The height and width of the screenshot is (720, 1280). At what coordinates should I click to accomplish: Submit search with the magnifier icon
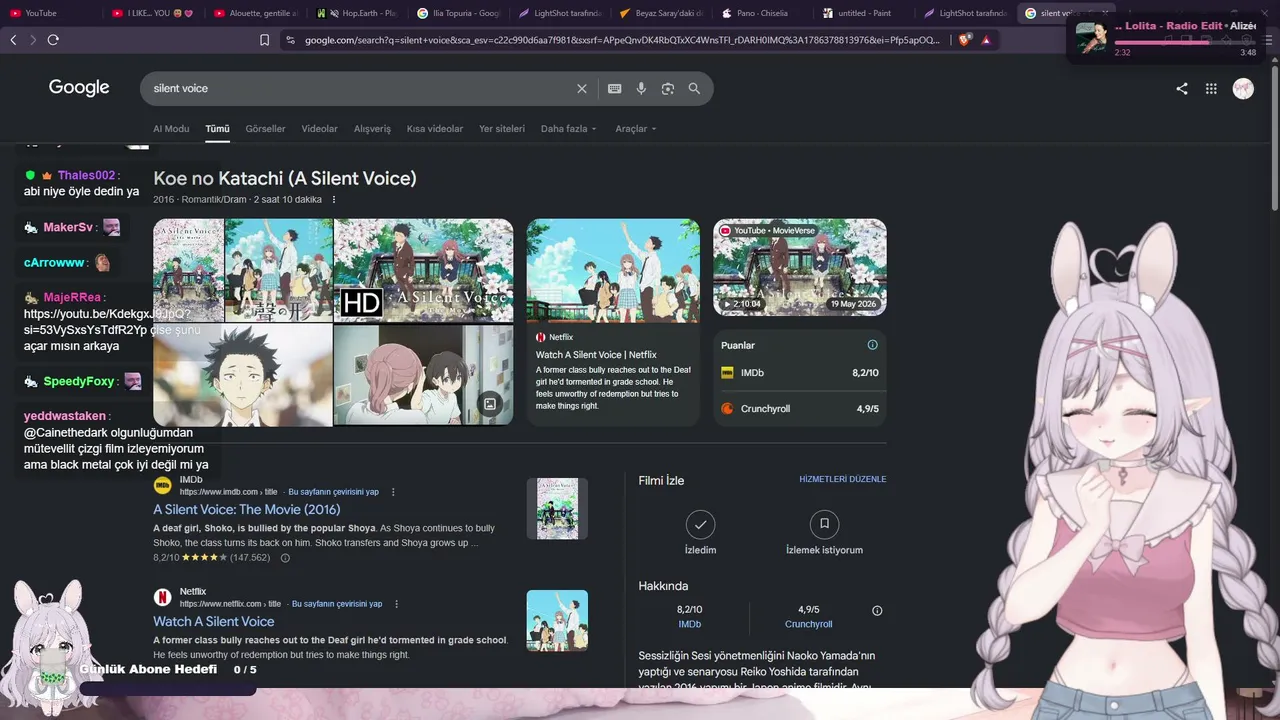tap(694, 88)
